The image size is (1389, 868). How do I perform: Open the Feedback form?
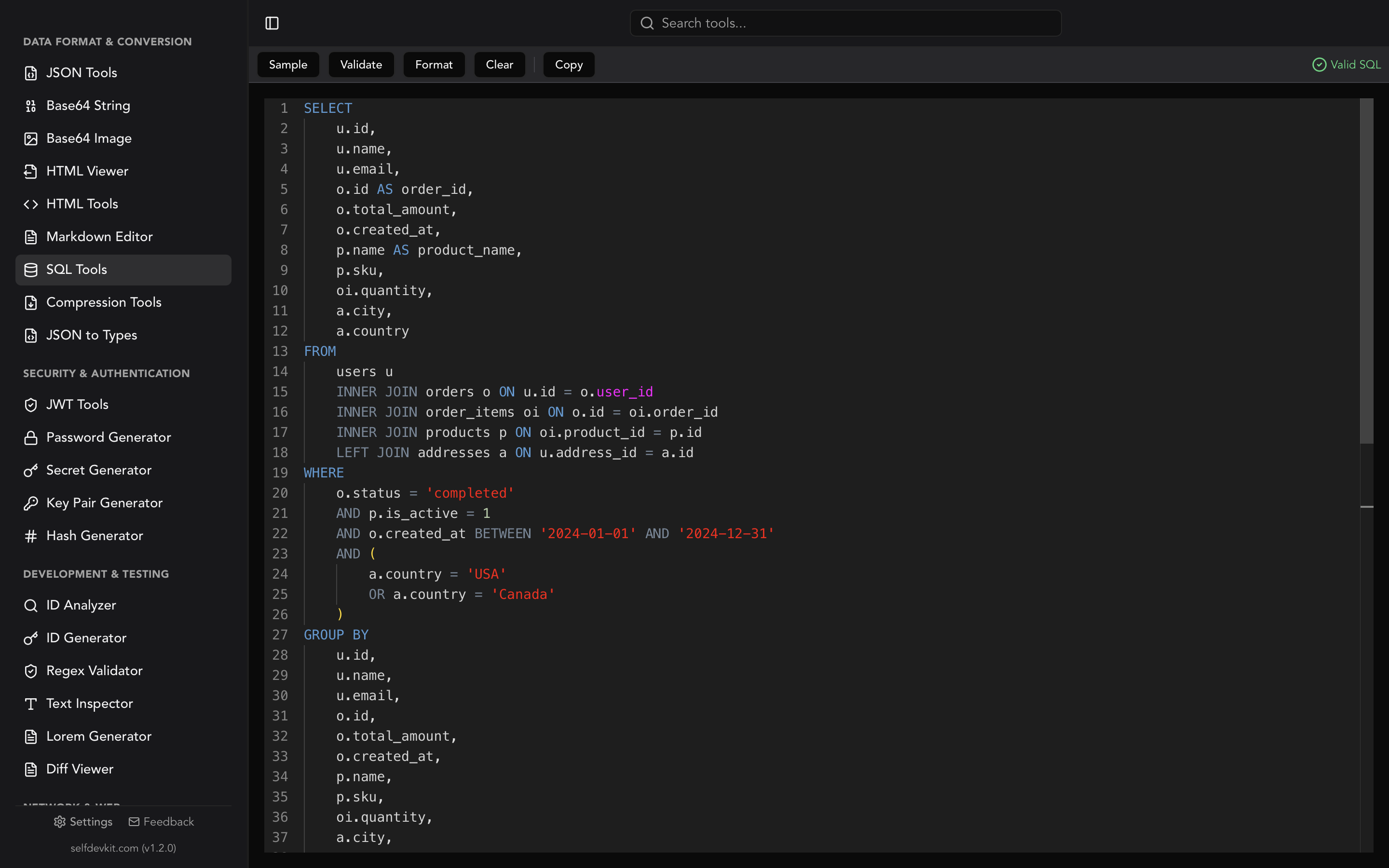coord(161,822)
